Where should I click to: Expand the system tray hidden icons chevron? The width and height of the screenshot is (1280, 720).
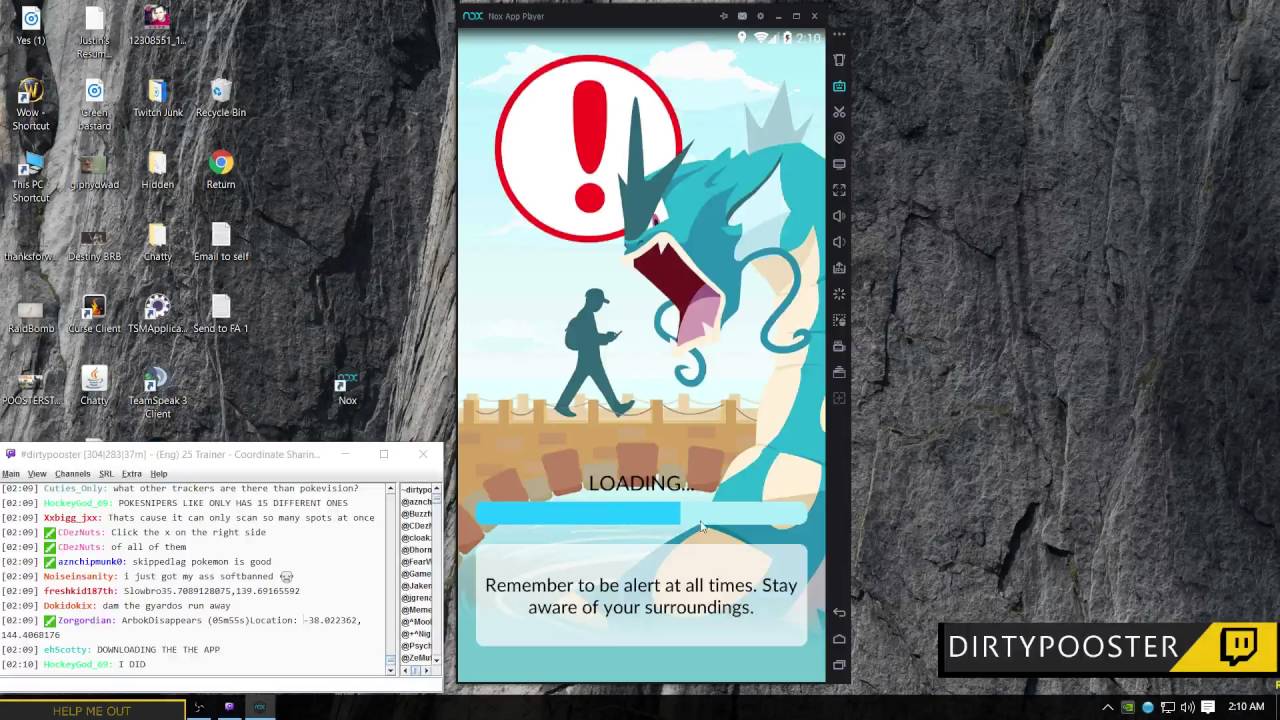coord(1107,708)
